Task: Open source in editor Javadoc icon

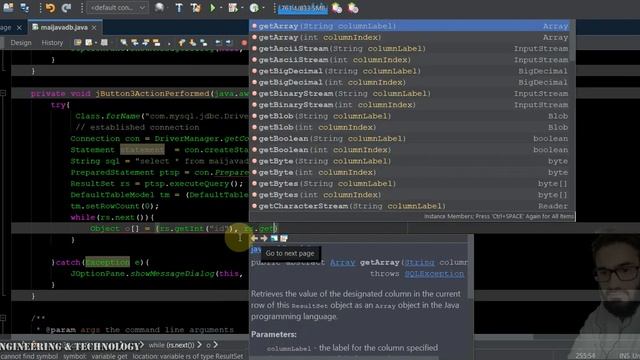Action: point(284,238)
